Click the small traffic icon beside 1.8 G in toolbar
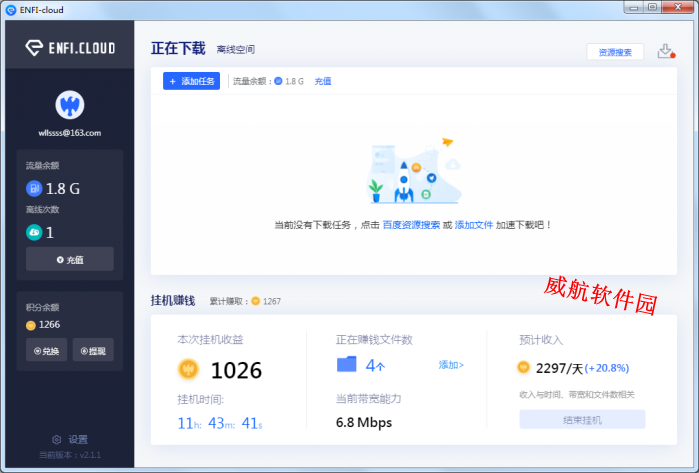Screen dimensions: 699x473 point(278,81)
